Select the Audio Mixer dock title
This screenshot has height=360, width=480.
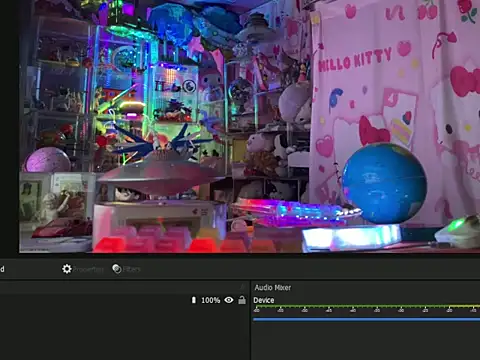273,287
